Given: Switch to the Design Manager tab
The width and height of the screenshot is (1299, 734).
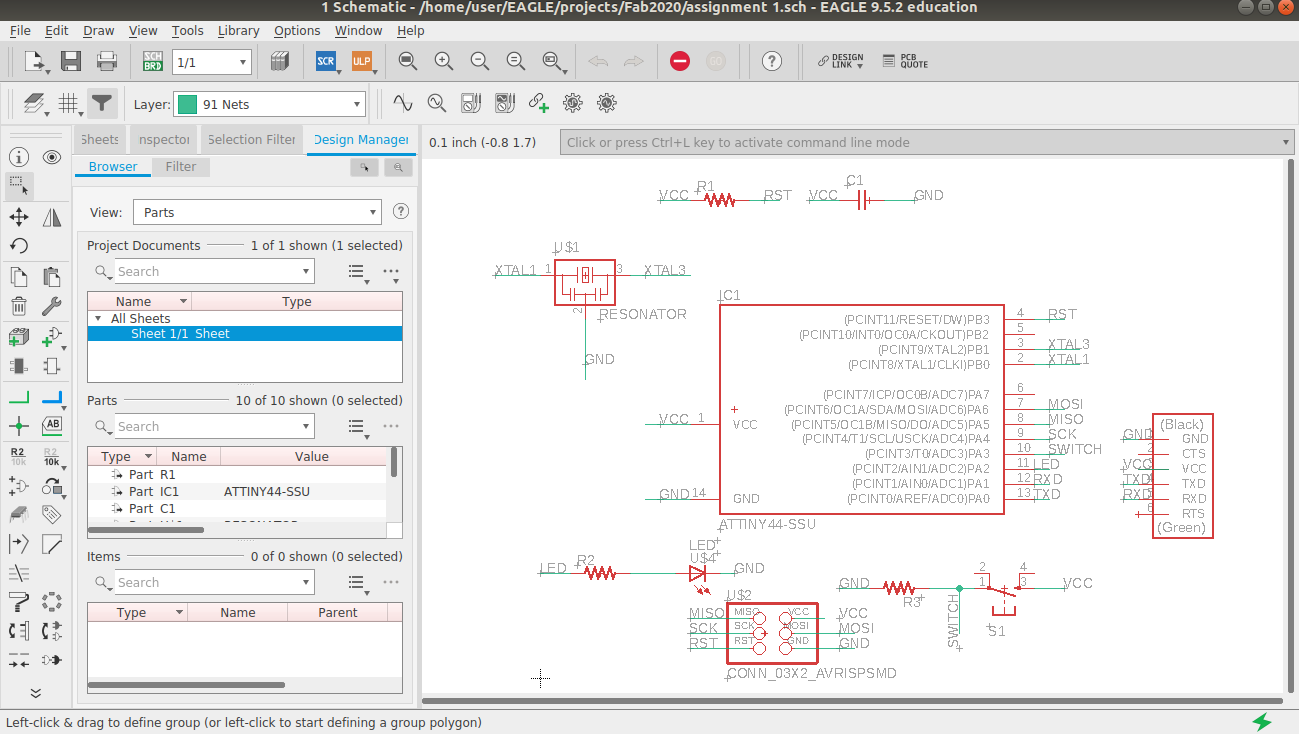Looking at the screenshot, I should [360, 140].
